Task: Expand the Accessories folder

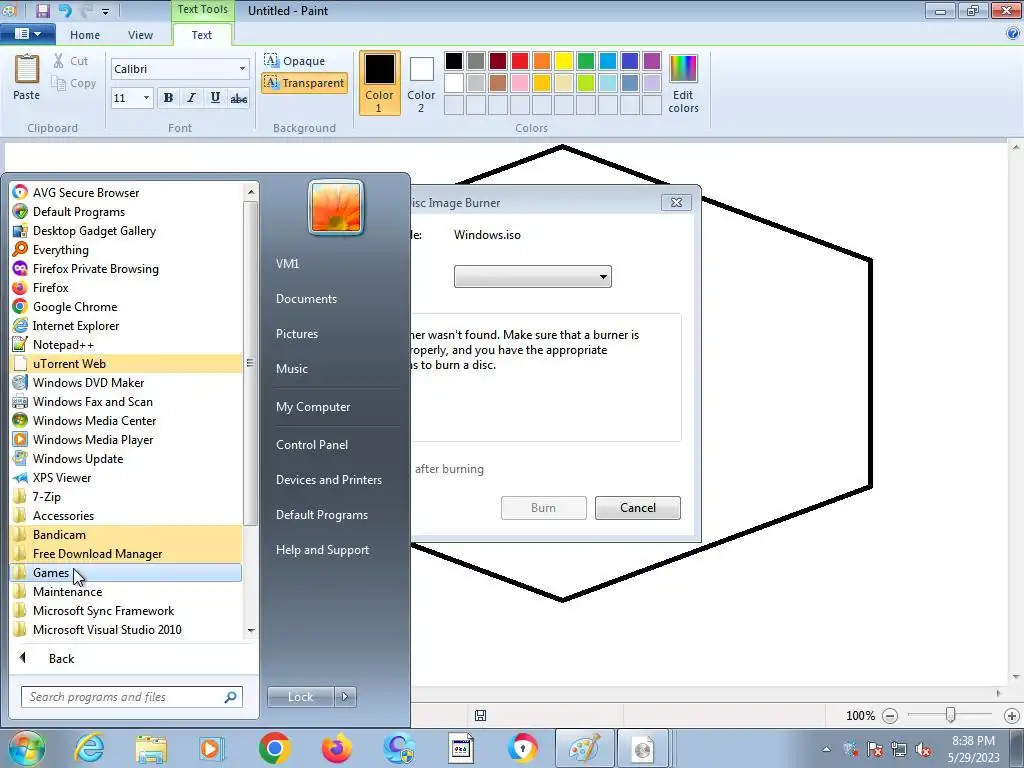Action: [x=127, y=515]
